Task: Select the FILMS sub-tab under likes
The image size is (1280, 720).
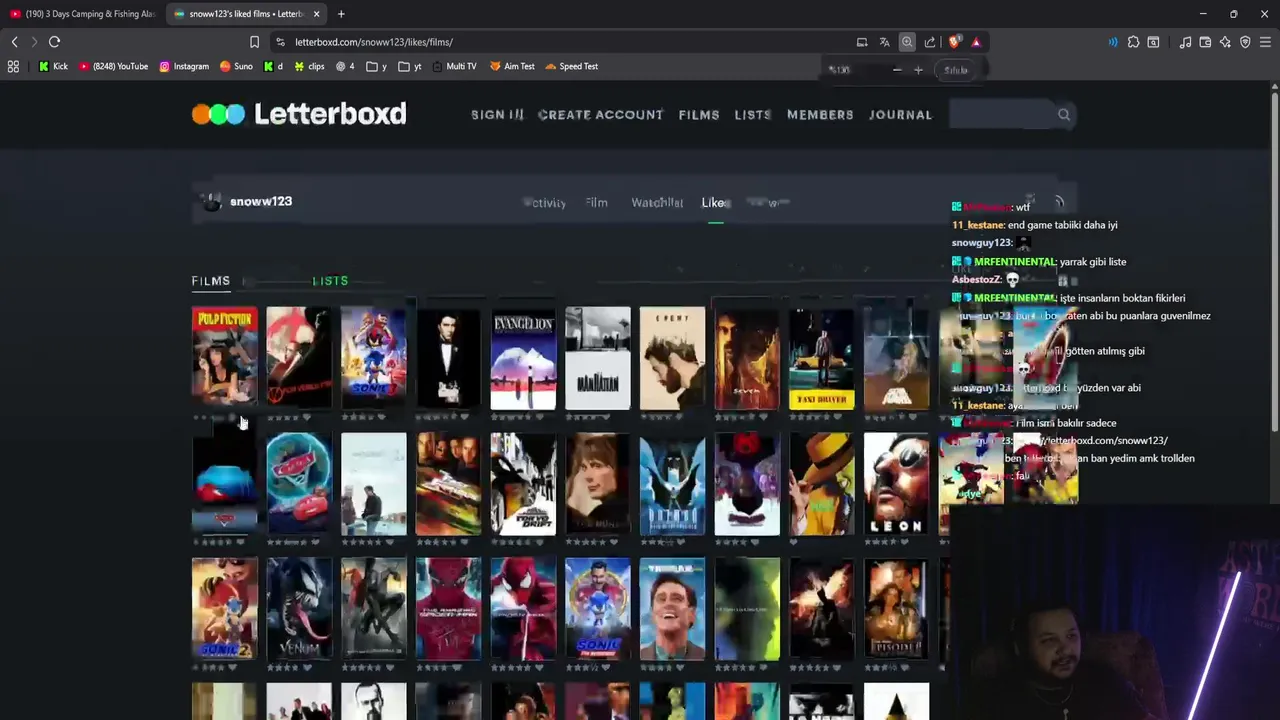Action: [x=211, y=281]
